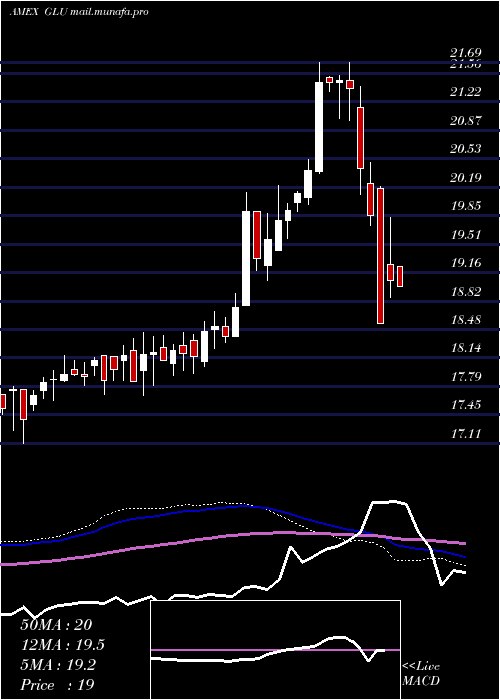Click the AMEX GLU mail.munafa.pro title text

(x=79, y=12)
